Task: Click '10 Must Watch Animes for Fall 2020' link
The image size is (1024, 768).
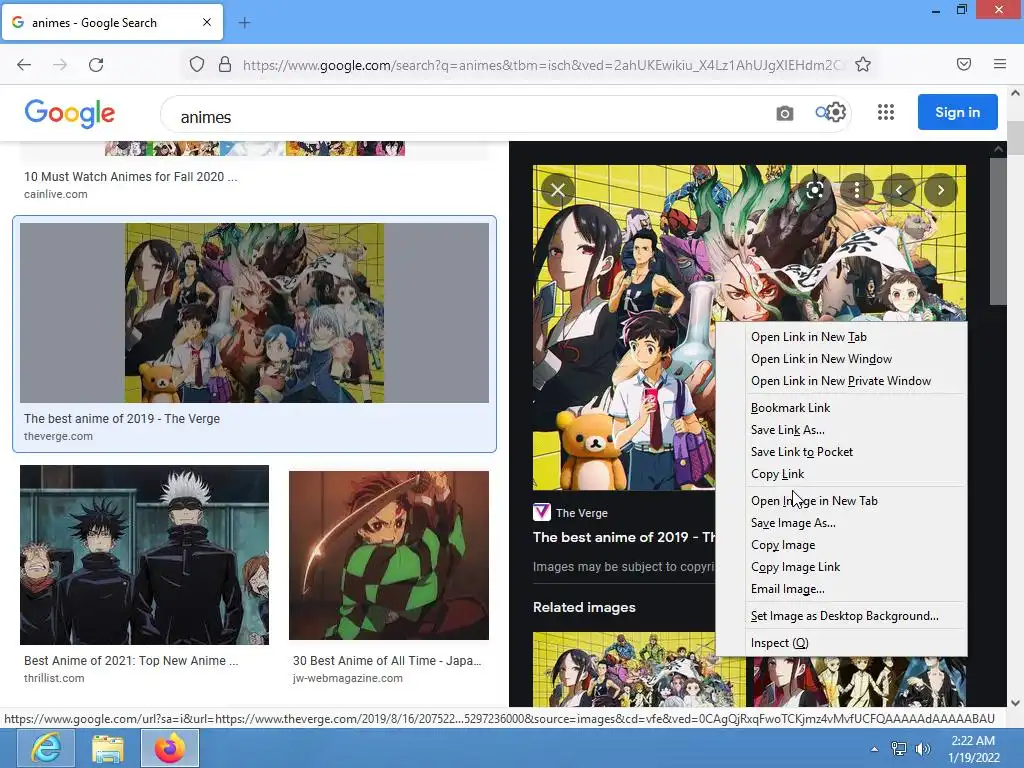Action: (131, 177)
